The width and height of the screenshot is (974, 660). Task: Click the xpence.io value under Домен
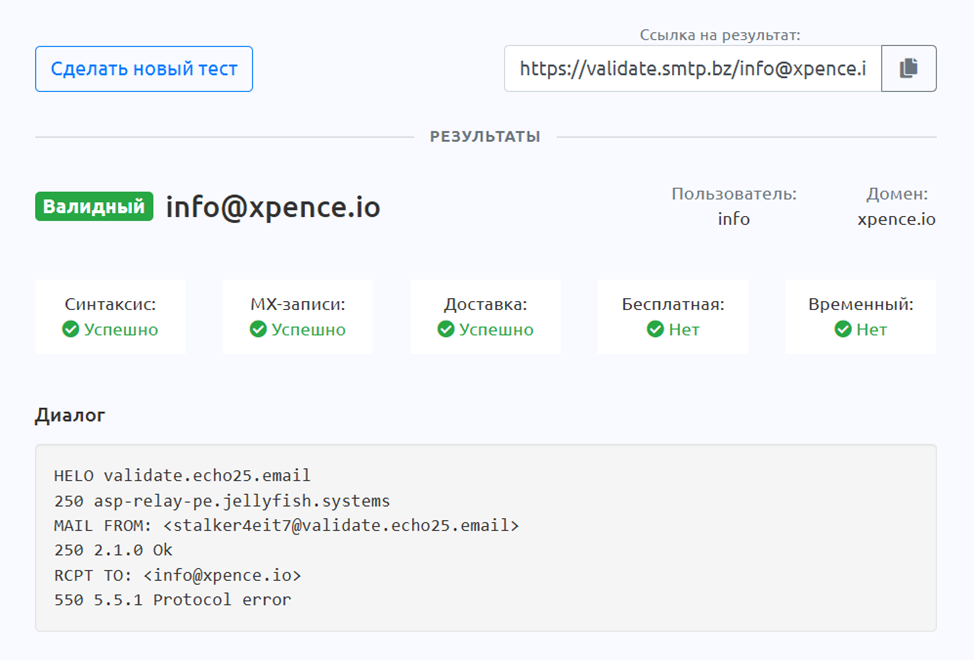click(896, 219)
